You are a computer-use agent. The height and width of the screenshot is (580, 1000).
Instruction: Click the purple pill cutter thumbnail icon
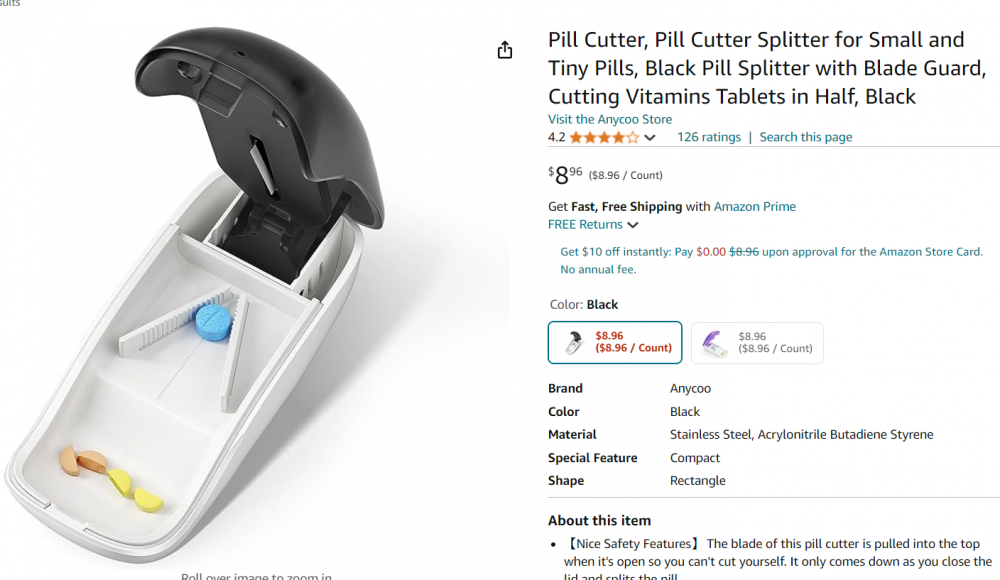click(x=713, y=343)
